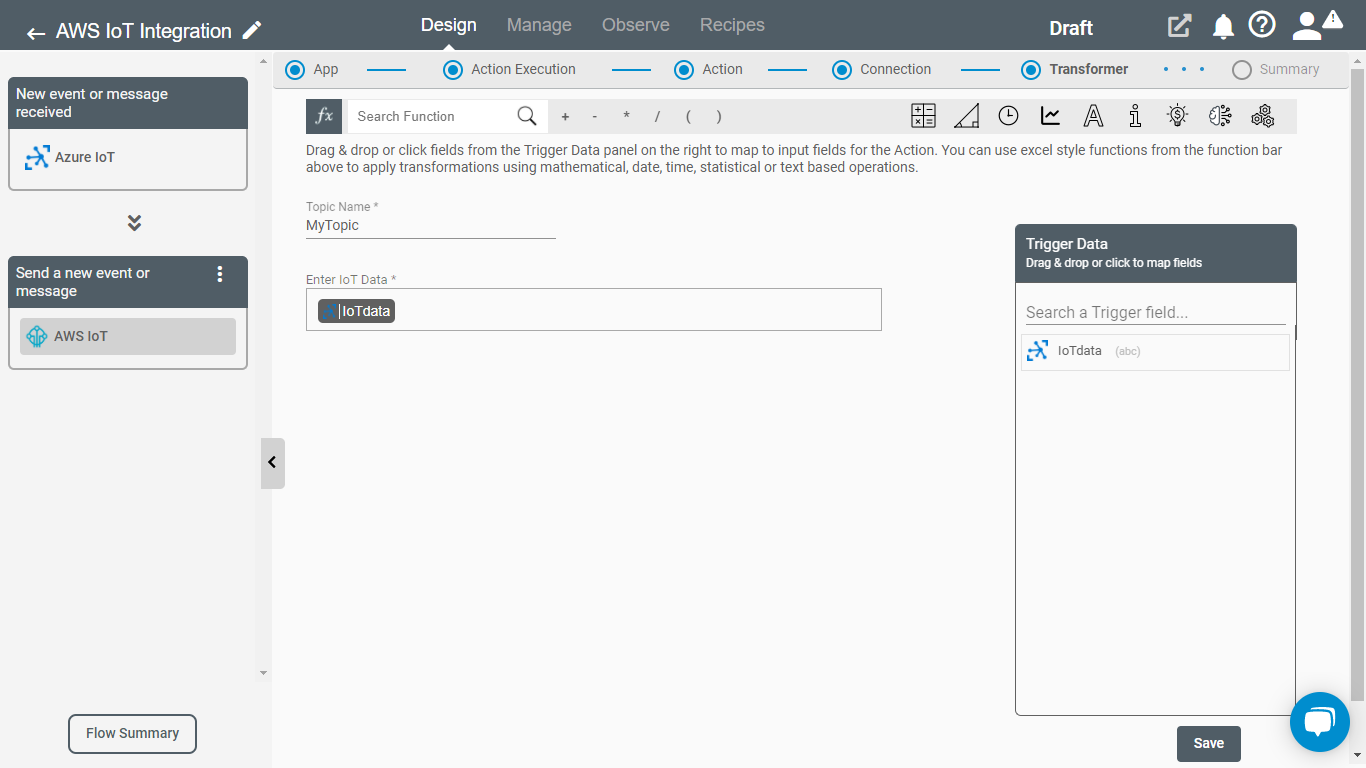This screenshot has width=1366, height=768.
Task: Switch to the Observe tab
Action: coord(636,25)
